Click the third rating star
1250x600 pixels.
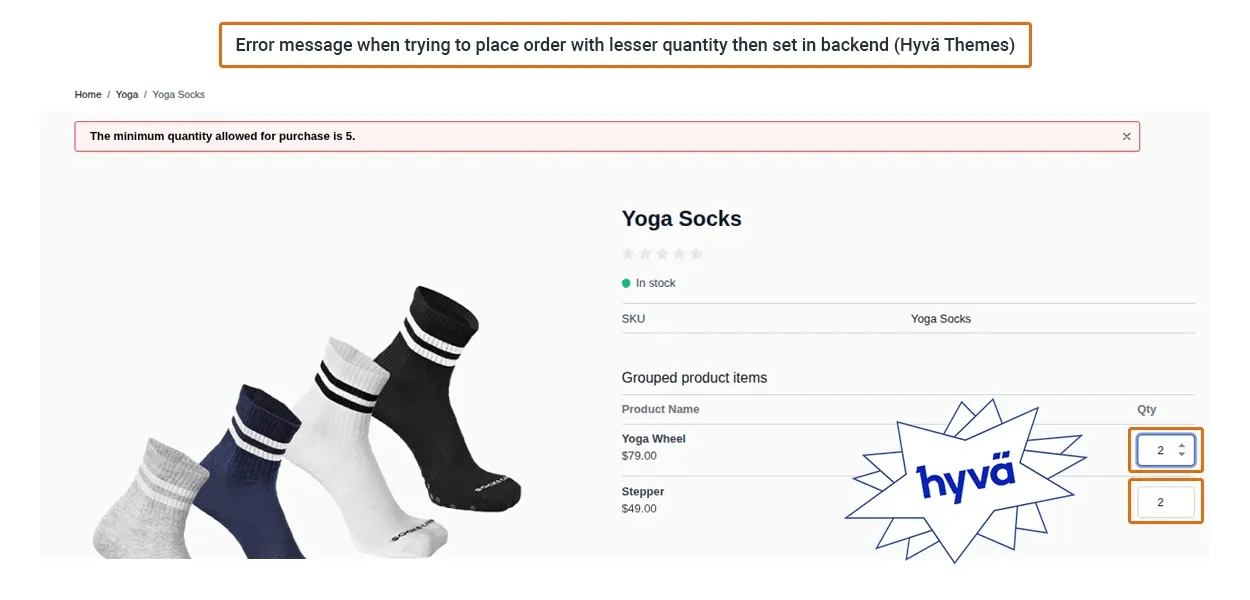662,254
